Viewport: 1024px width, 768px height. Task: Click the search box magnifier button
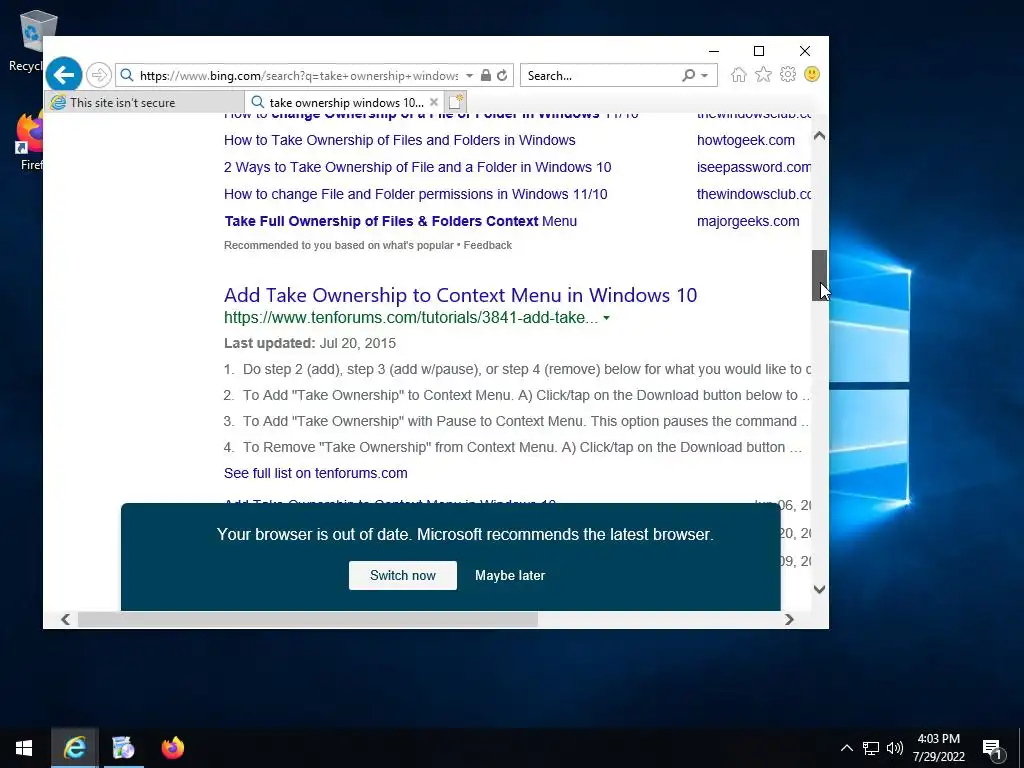pyautogui.click(x=688, y=75)
